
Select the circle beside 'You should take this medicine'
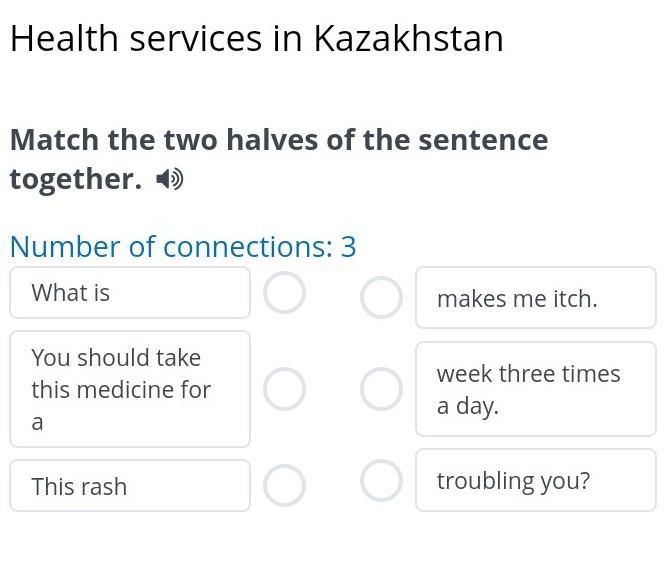coord(285,389)
